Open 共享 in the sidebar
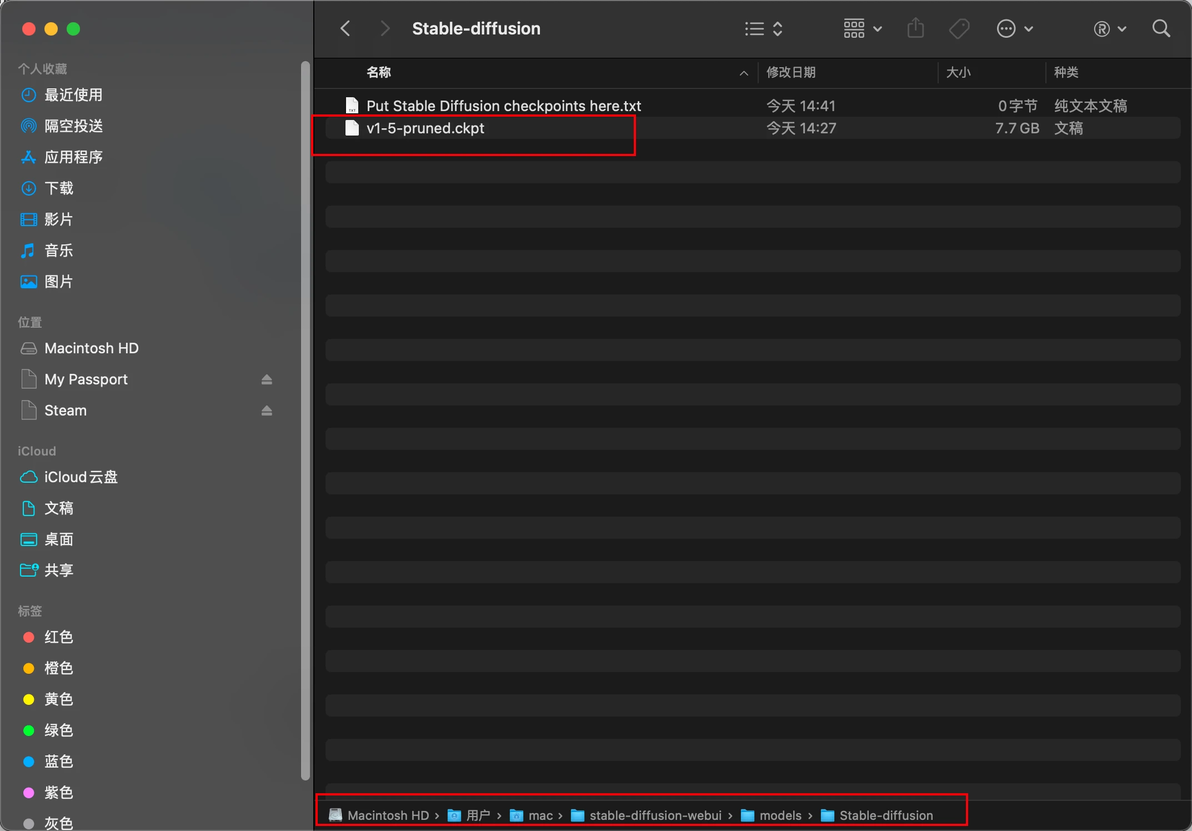1192x831 pixels. click(x=59, y=571)
